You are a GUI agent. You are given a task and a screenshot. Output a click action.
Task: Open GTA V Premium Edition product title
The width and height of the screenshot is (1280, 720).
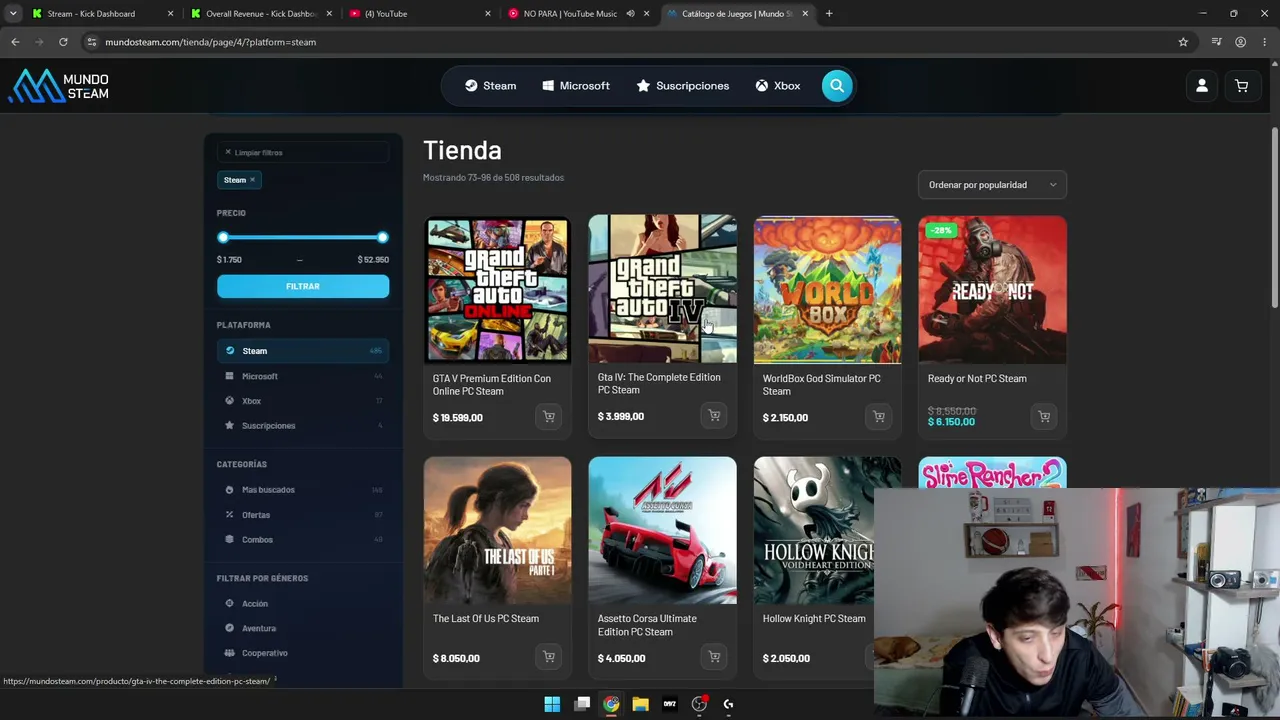pos(492,385)
